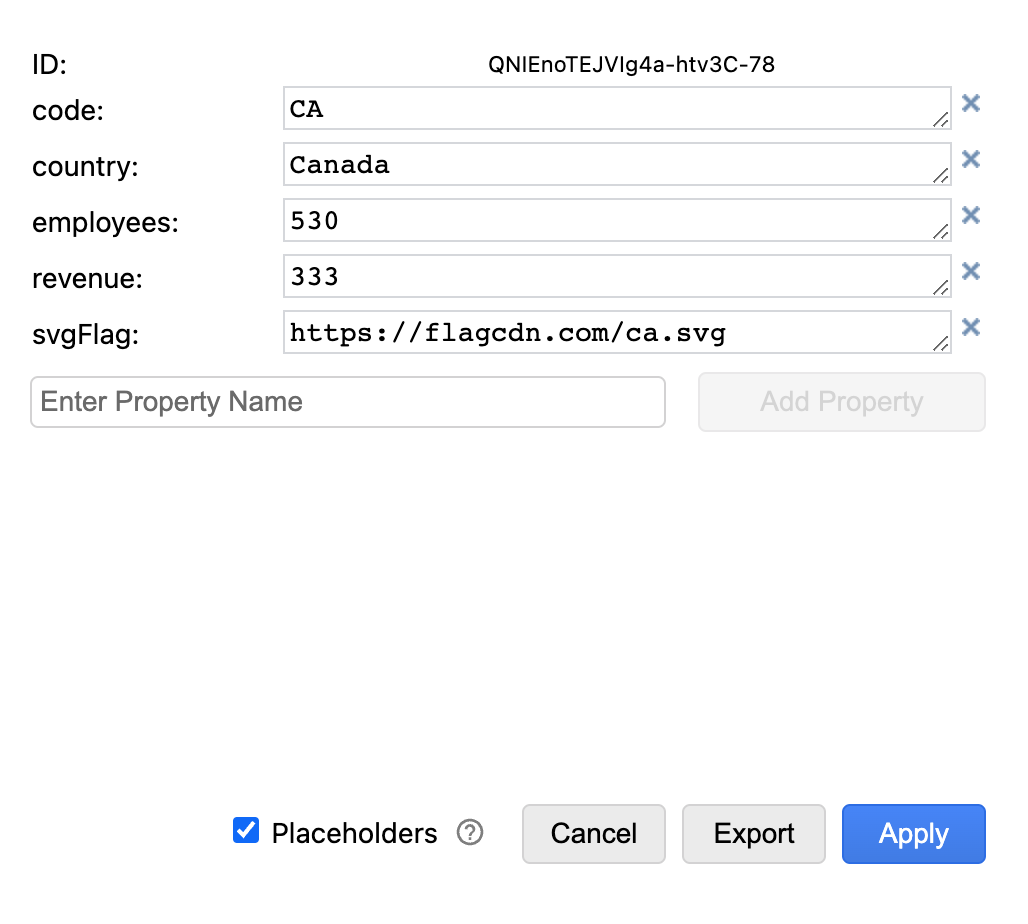Select the ID text QNIEnoTEJVIg4a-htv3C-78
The height and width of the screenshot is (924, 1028).
631,64
